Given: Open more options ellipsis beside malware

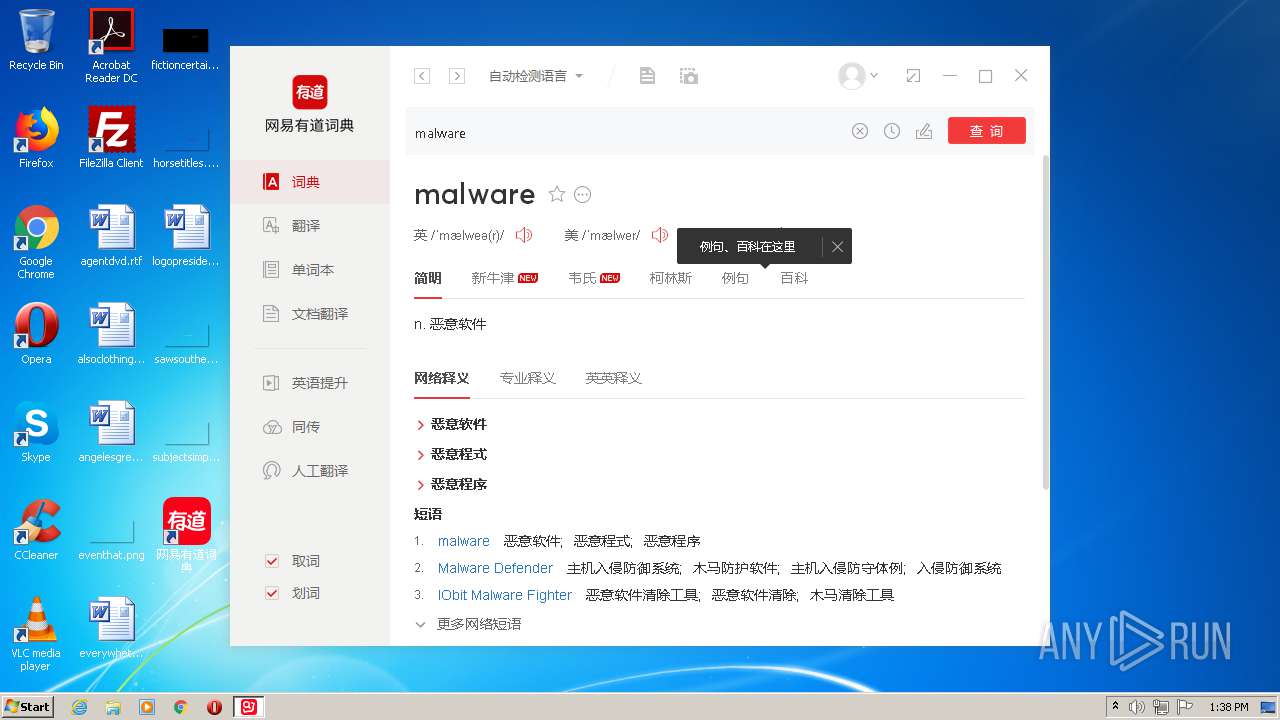Looking at the screenshot, I should pyautogui.click(x=583, y=194).
